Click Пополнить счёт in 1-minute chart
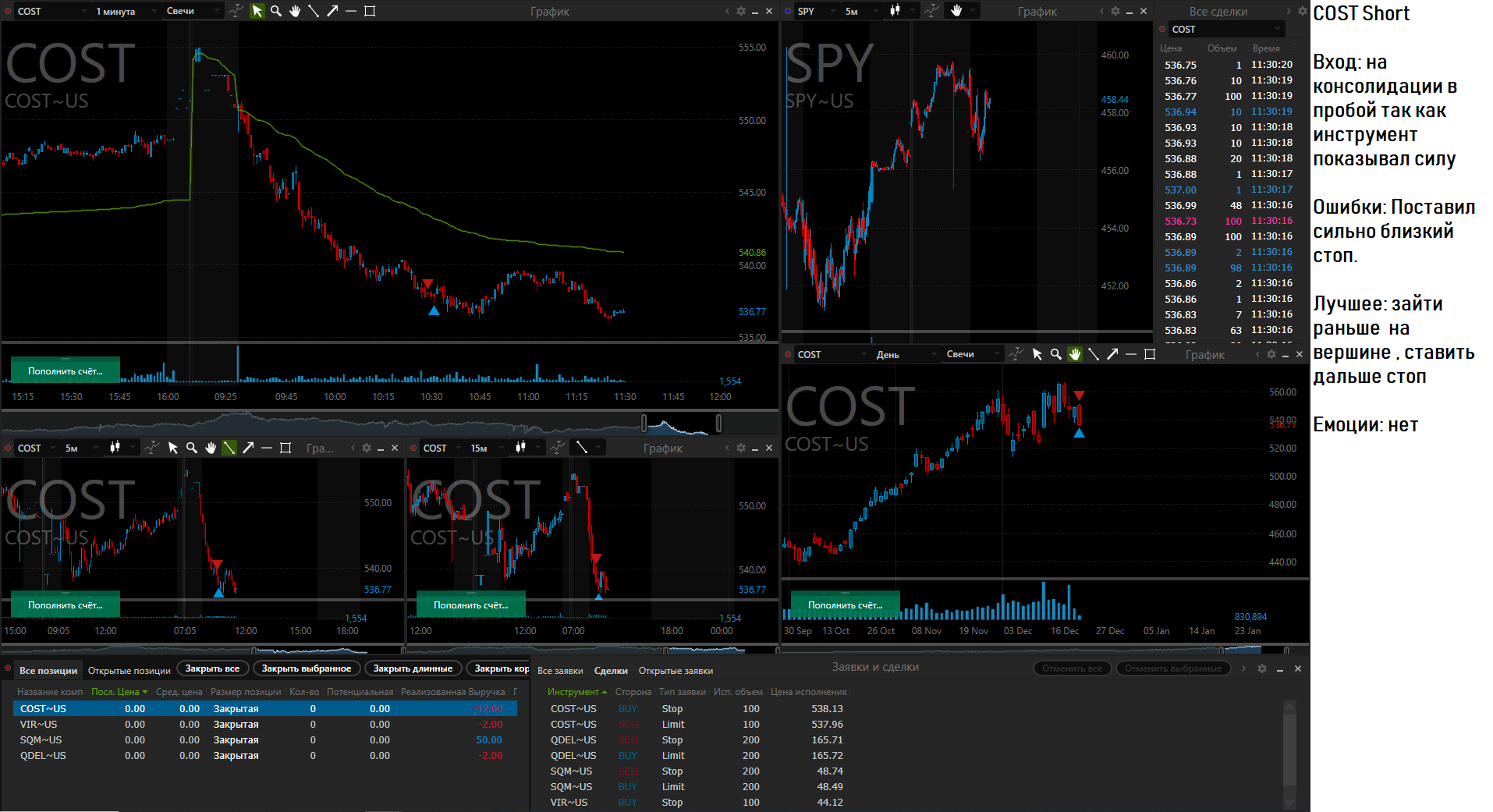The image size is (1493, 812). click(66, 371)
